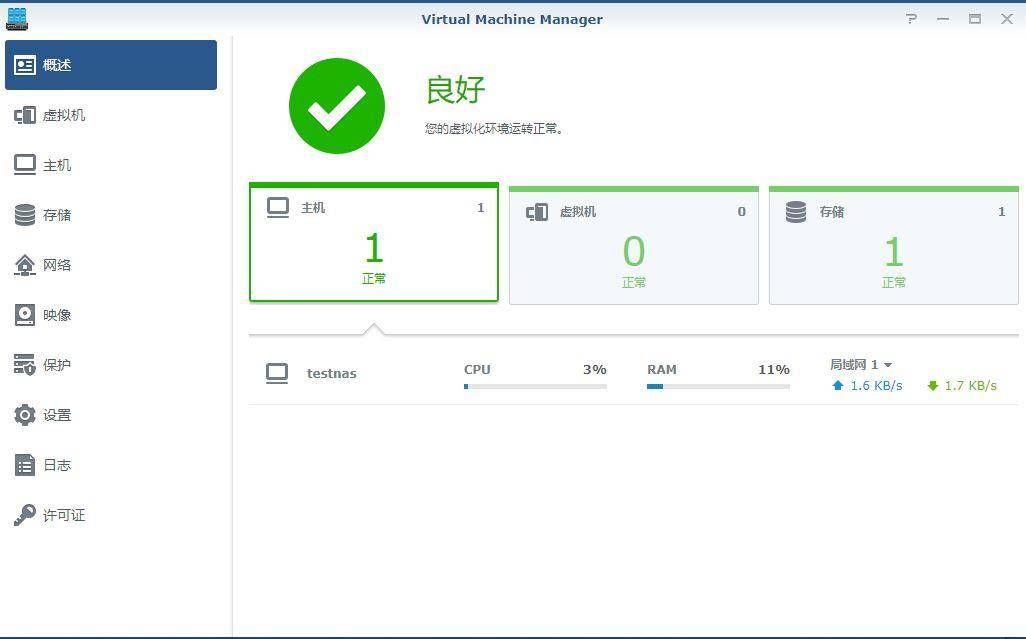The width and height of the screenshot is (1026, 639).
Task: Click the testnas host name
Action: [332, 373]
